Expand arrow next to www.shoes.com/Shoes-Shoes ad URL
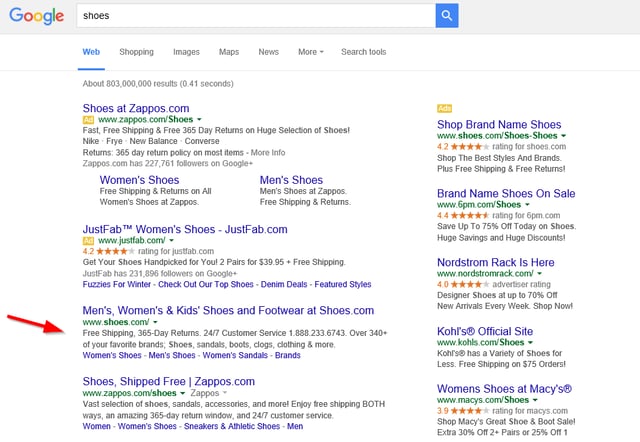 click(564, 136)
